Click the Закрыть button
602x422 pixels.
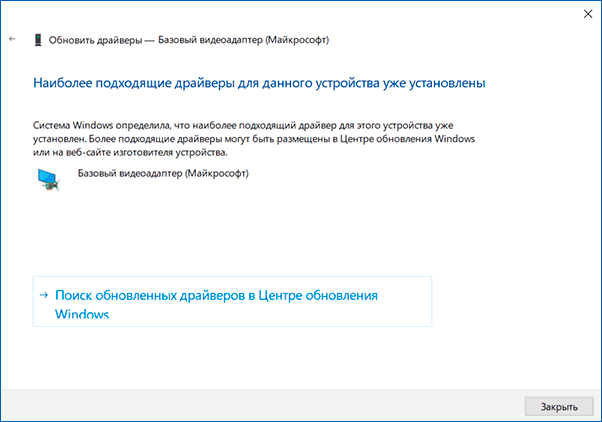coord(559,407)
